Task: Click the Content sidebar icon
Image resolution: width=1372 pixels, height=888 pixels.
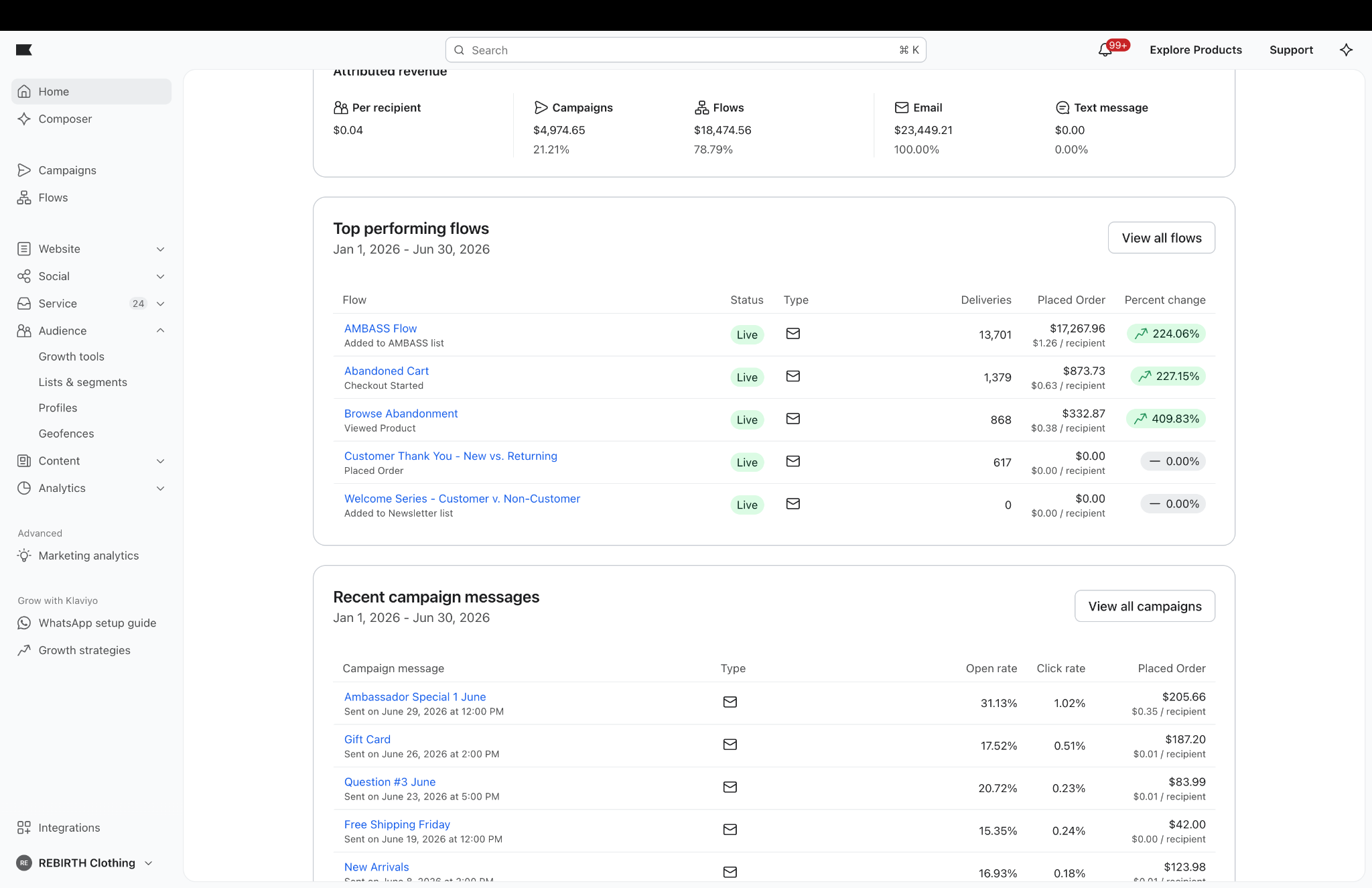Action: pos(24,461)
